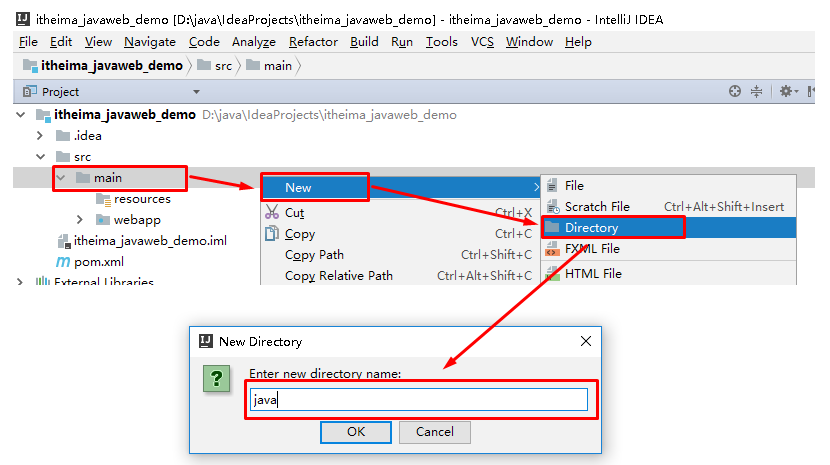The image size is (830, 465).
Task: Collapse the itheima_javaweb_demo root node
Action: pyautogui.click(x=21, y=114)
